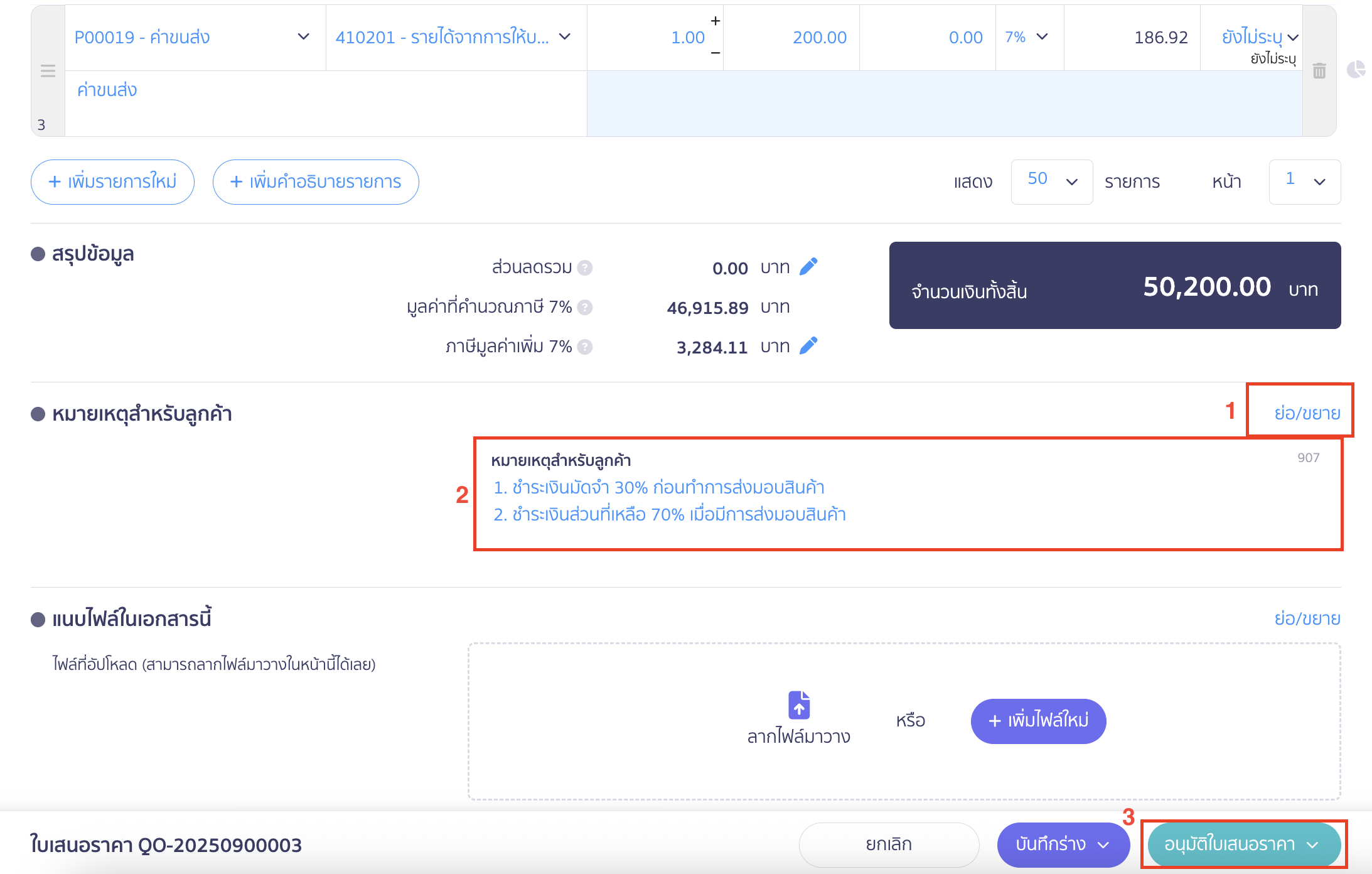The height and width of the screenshot is (874, 1372).
Task: Click the ใบเสนอราคา QO-20250900003 title
Action: pos(166,845)
